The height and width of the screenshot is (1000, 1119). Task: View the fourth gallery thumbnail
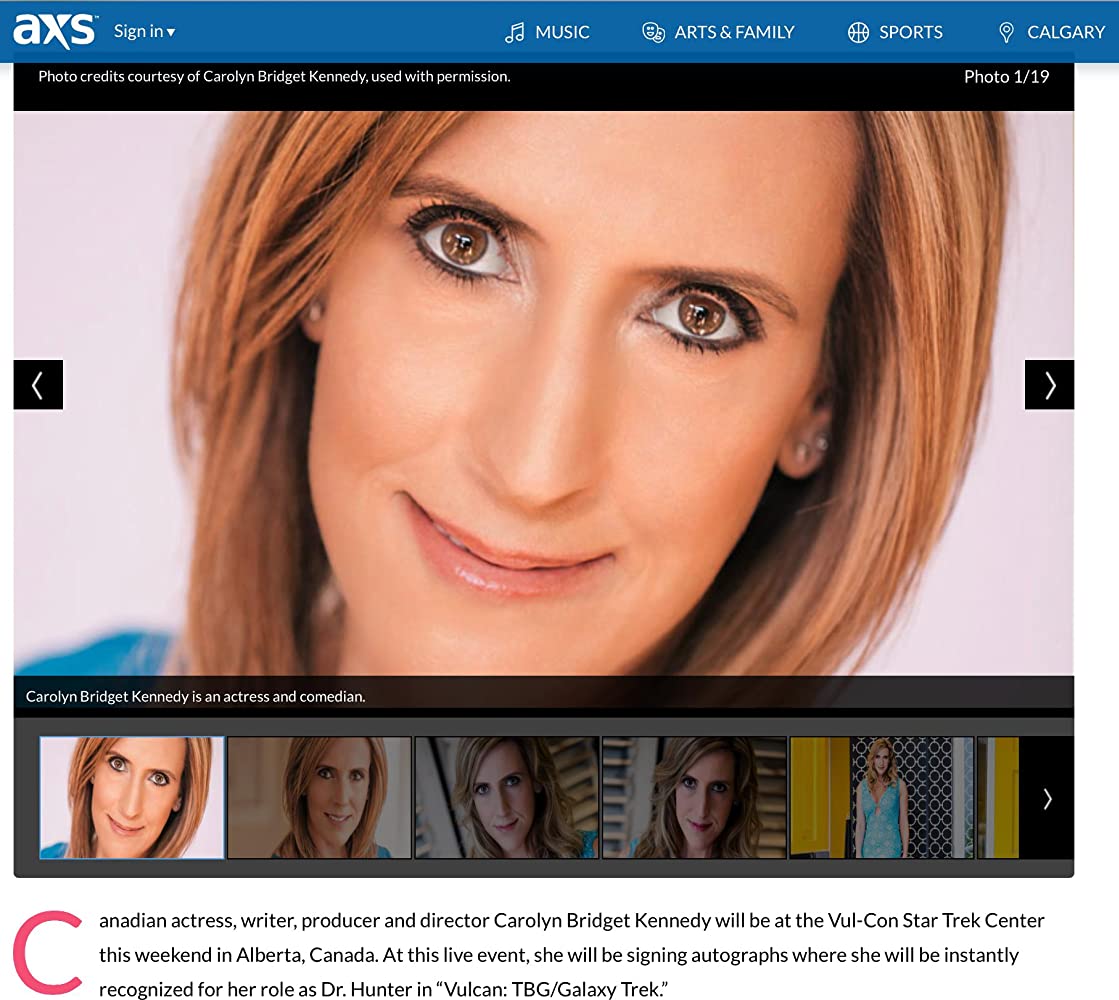click(694, 798)
